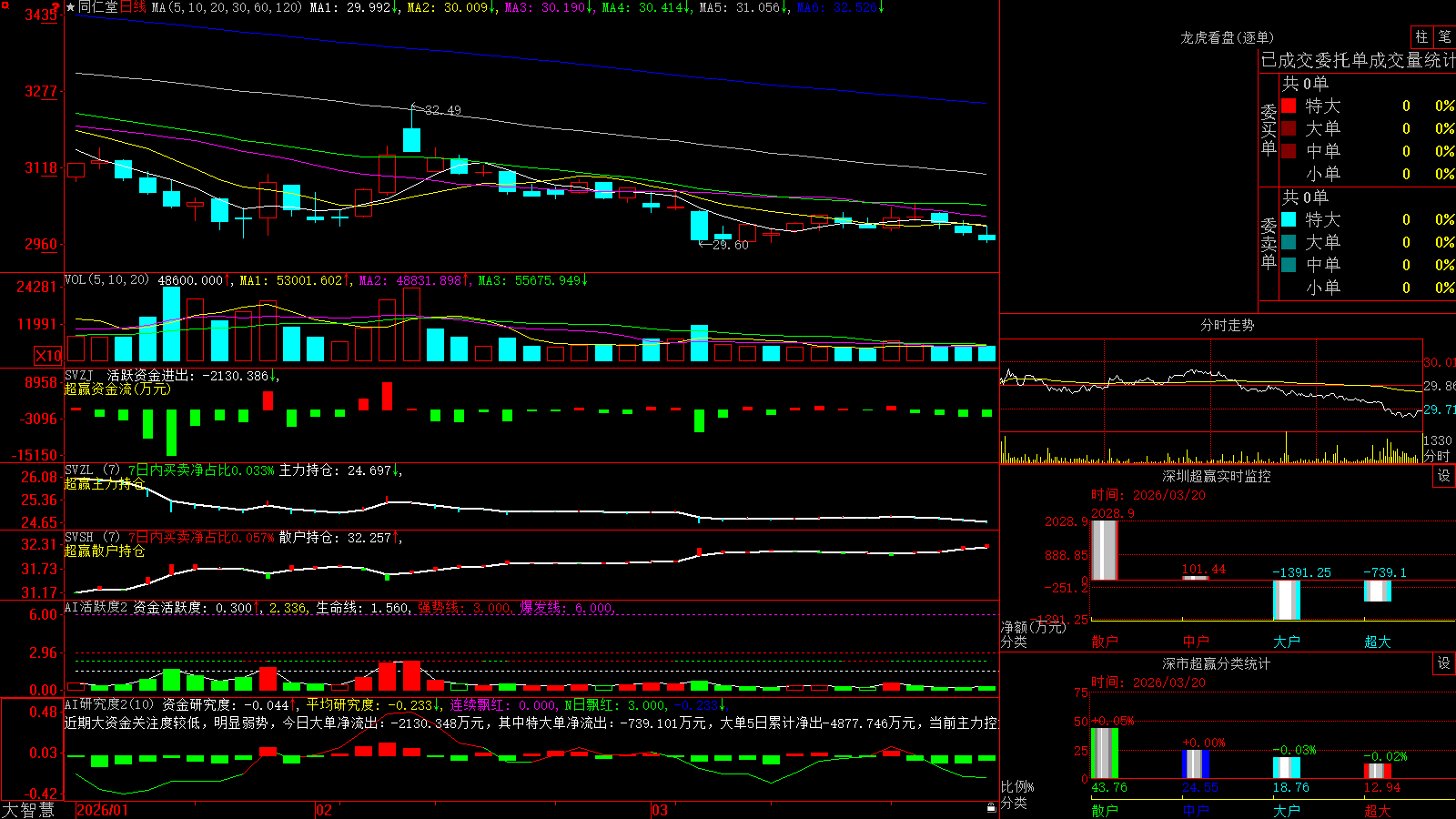Open 设 settings for 深圳超赢实时监控

(x=1444, y=476)
